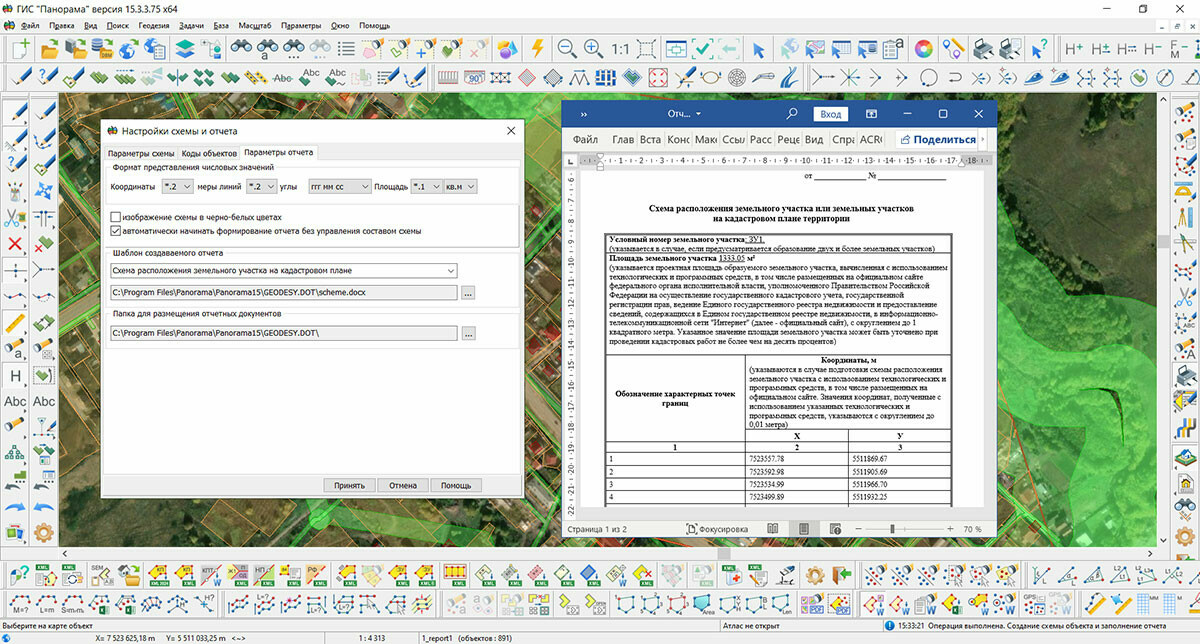This screenshot has height=644, width=1200.
Task: Click the search magnifier in Word title bar
Action: (792, 114)
